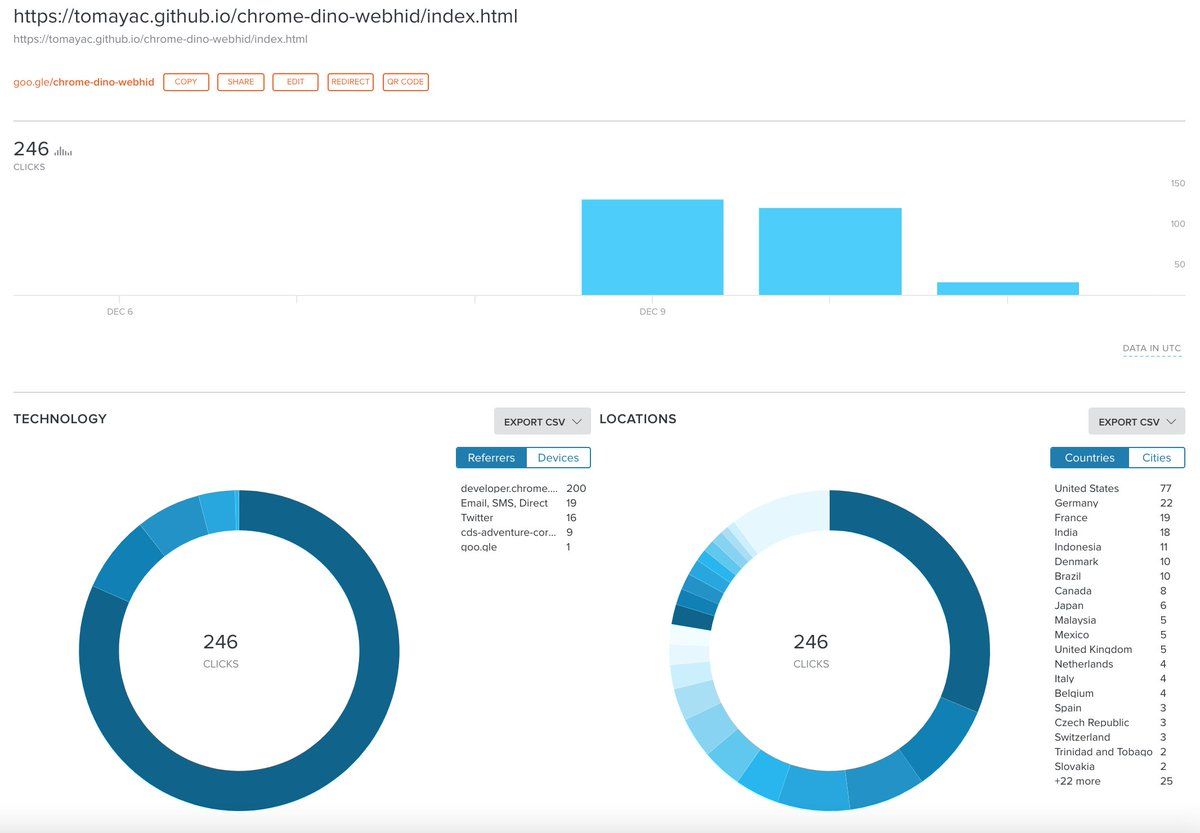Screen dimensions: 1200x833
Task: Click the smallest bar in the clicks chart
Action: [1007, 288]
